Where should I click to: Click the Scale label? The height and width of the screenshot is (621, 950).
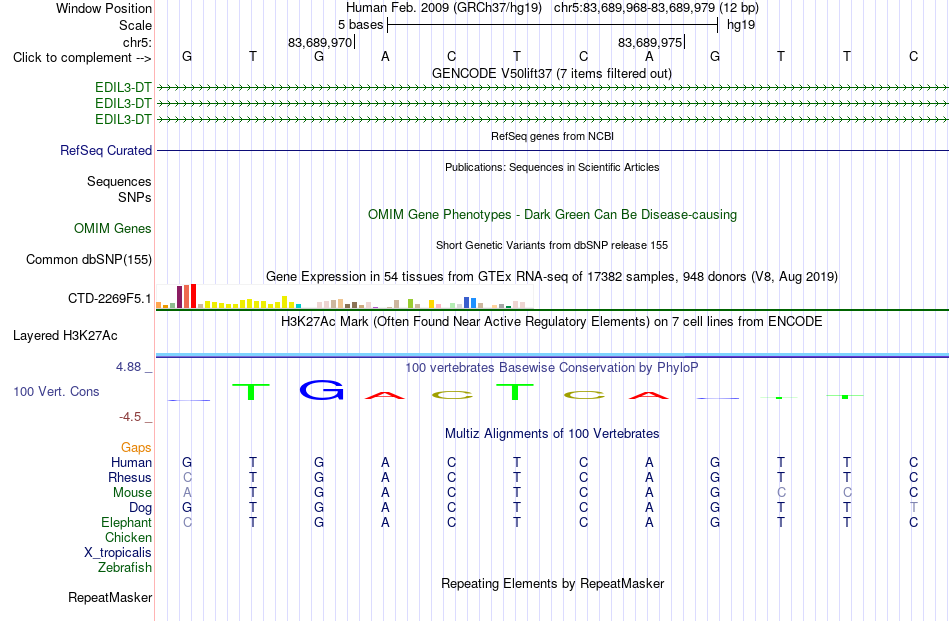pyautogui.click(x=136, y=25)
